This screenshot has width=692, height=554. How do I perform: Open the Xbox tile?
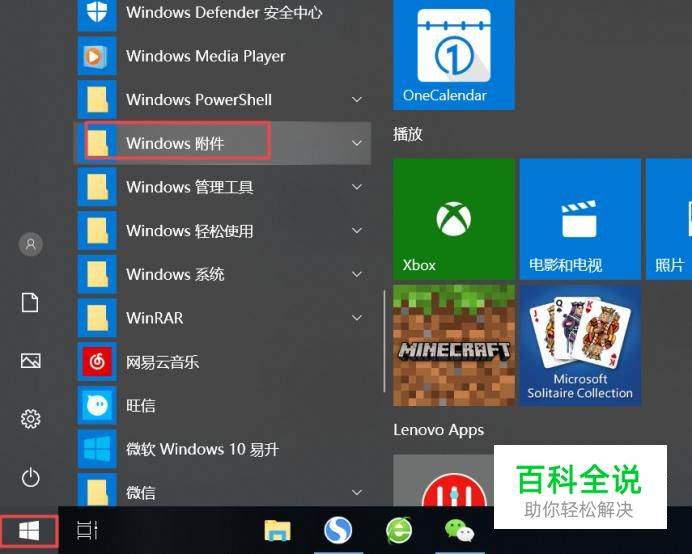(x=454, y=219)
